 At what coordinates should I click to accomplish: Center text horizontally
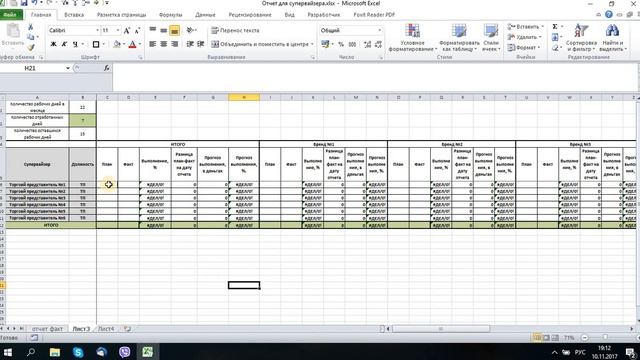[x=163, y=44]
